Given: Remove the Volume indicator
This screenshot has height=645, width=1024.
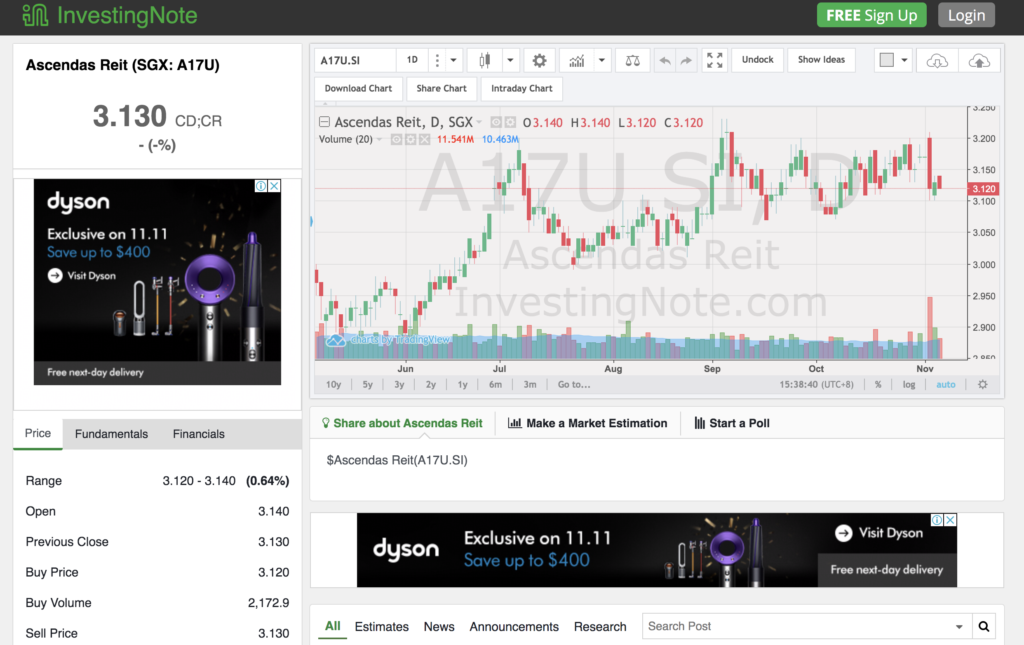Looking at the screenshot, I should pyautogui.click(x=424, y=139).
